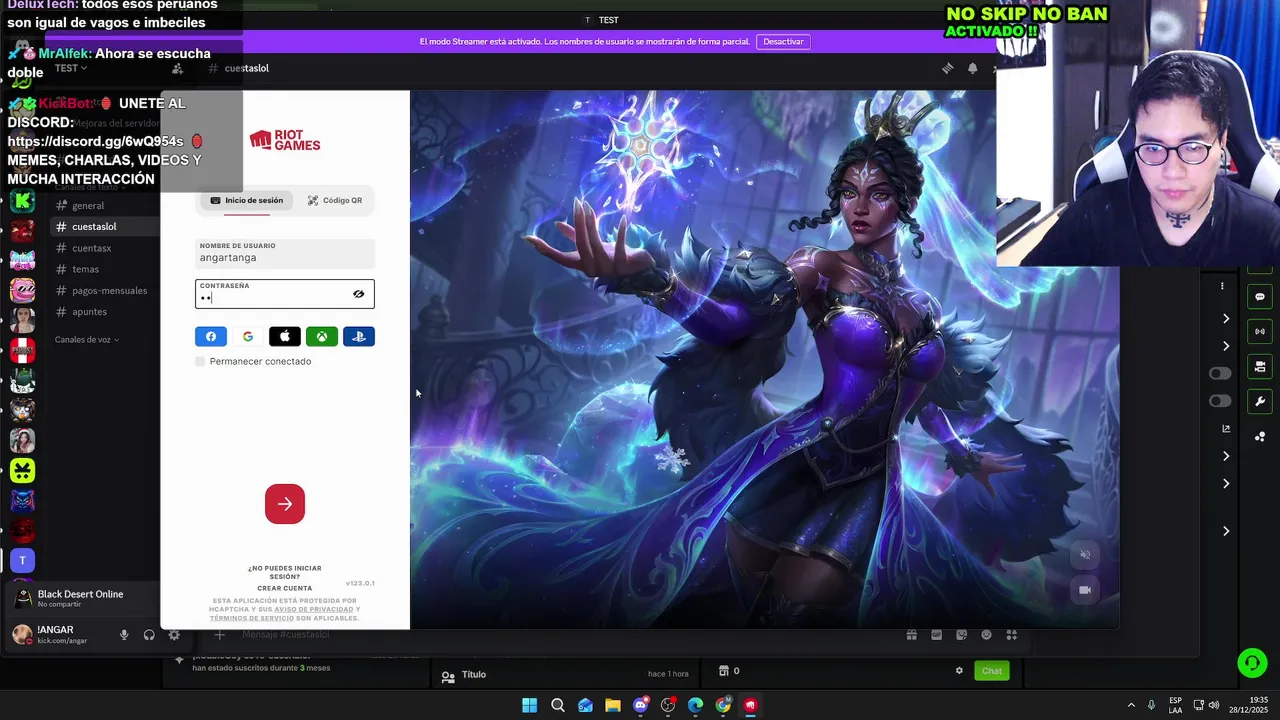Sign in with Apple

(x=285, y=337)
